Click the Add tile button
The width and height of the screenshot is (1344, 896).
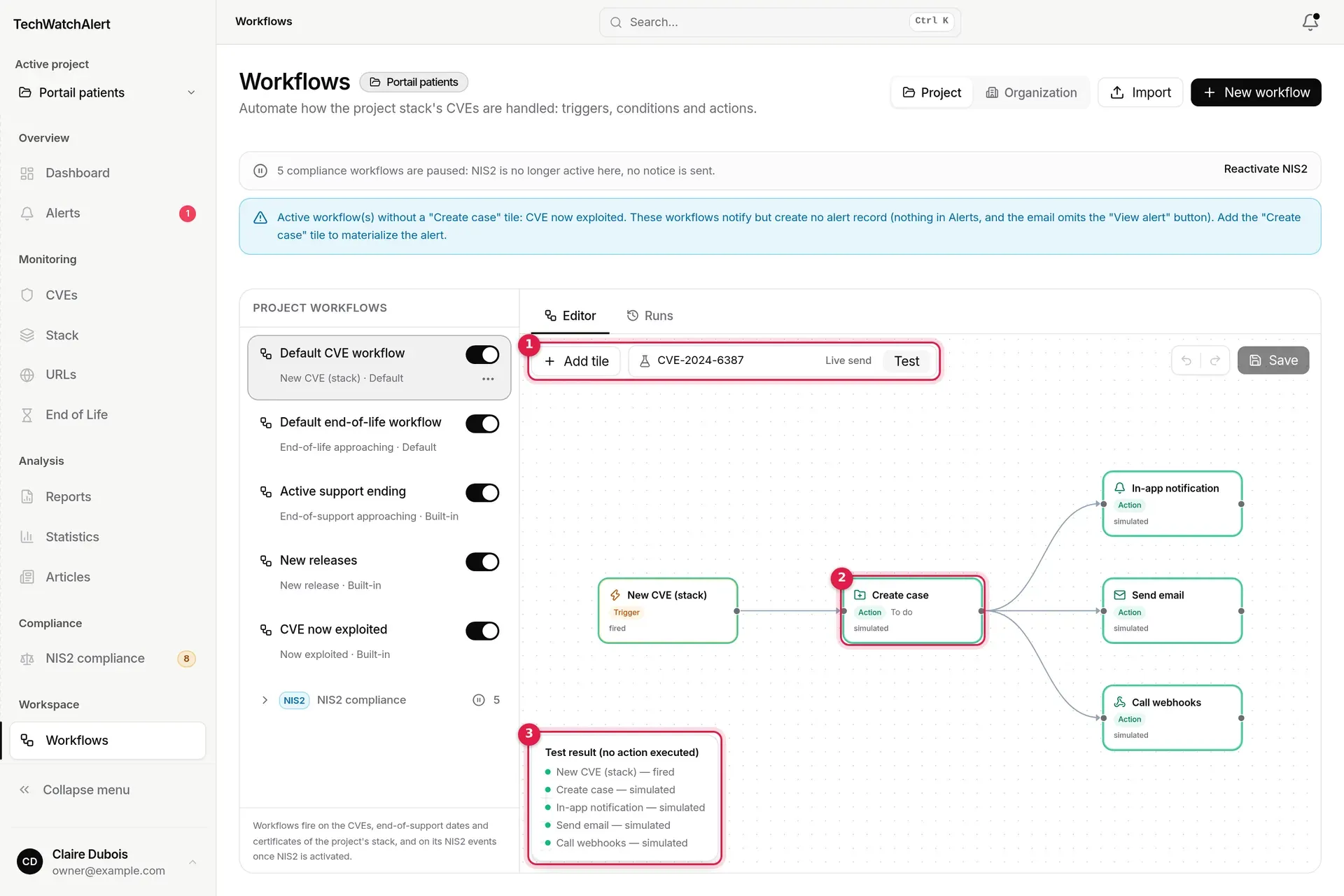click(576, 361)
